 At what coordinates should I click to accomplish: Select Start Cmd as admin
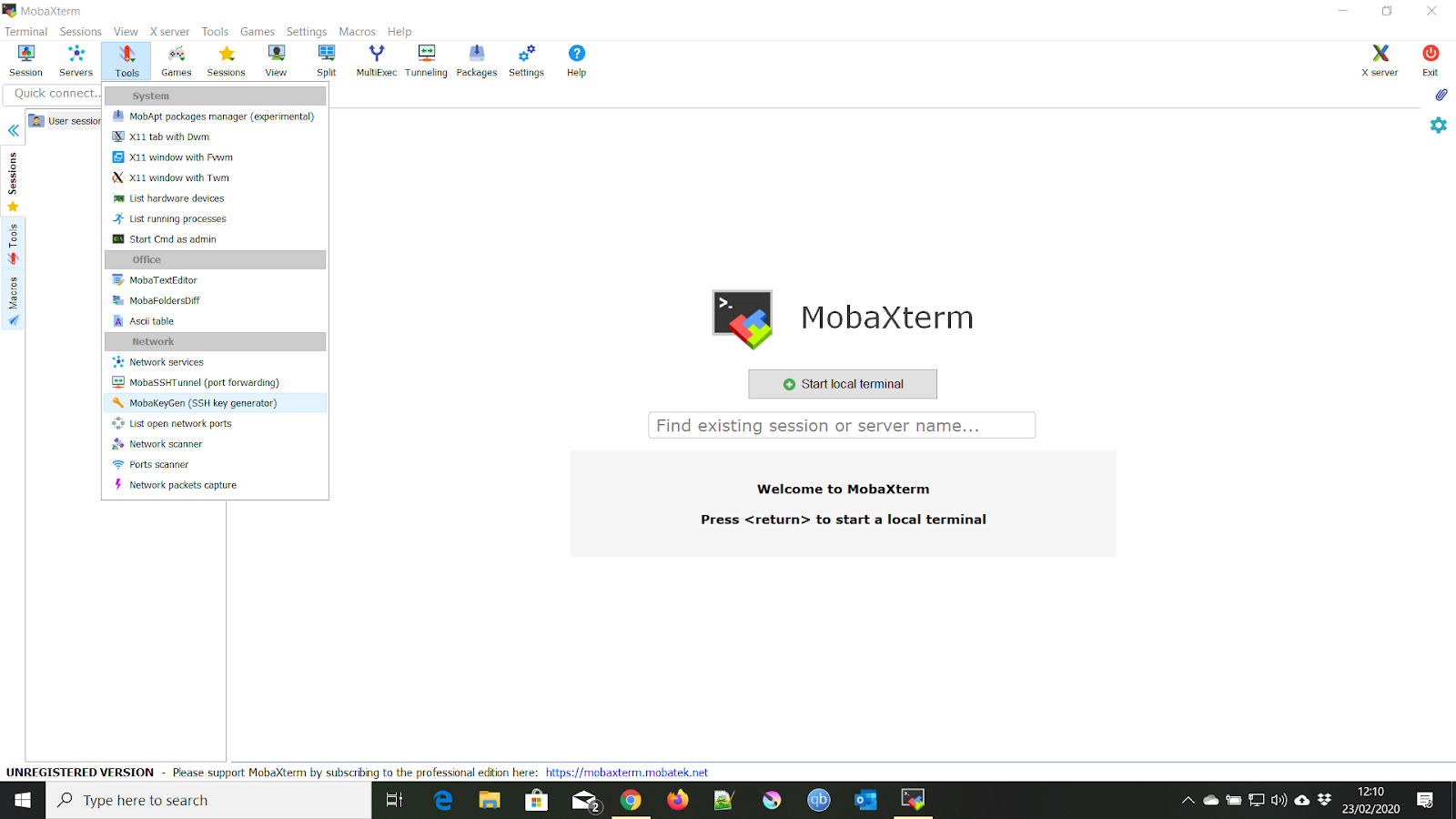click(216, 239)
